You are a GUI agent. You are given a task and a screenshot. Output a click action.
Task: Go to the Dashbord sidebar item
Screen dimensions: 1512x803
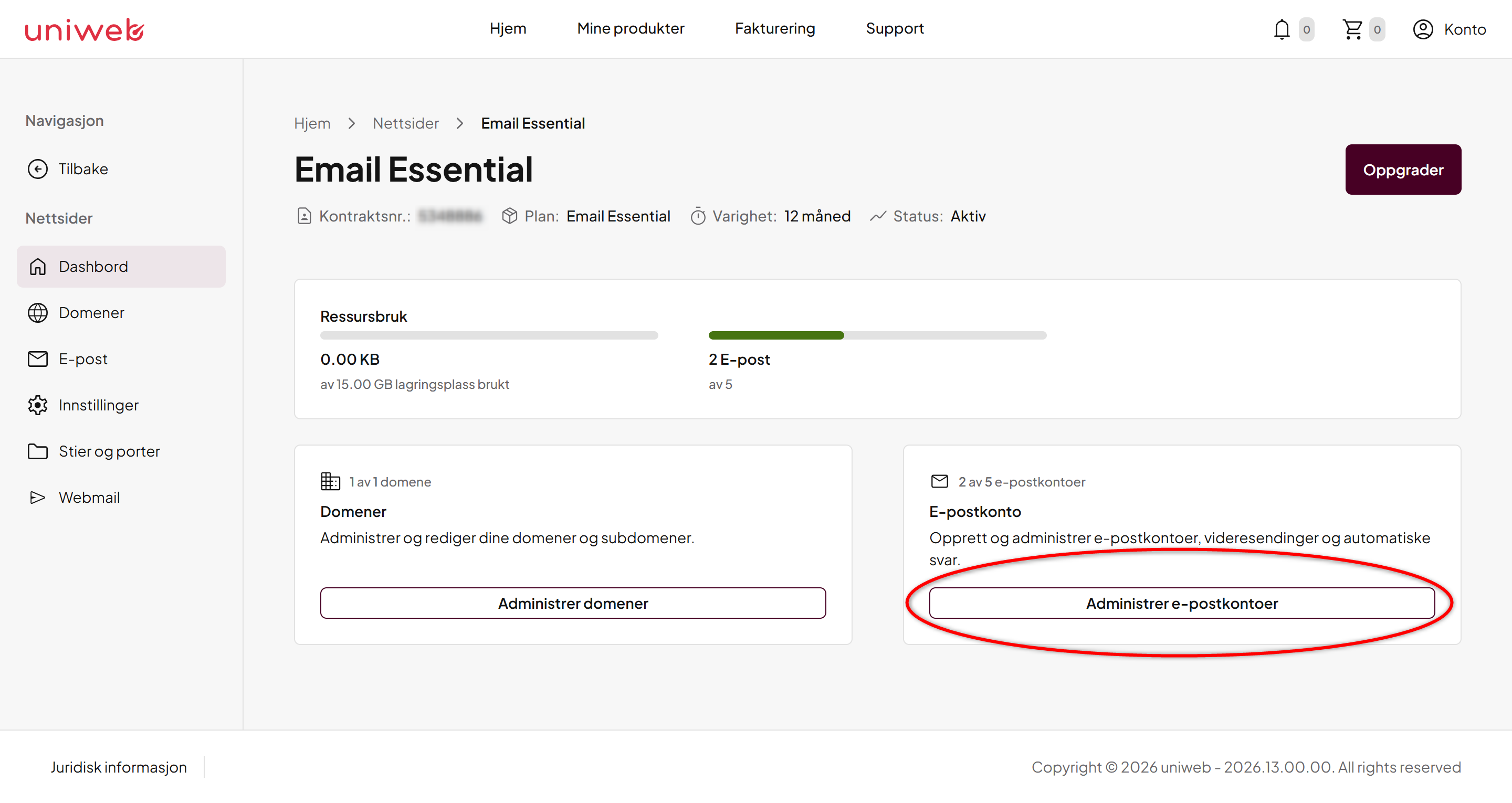(x=121, y=267)
